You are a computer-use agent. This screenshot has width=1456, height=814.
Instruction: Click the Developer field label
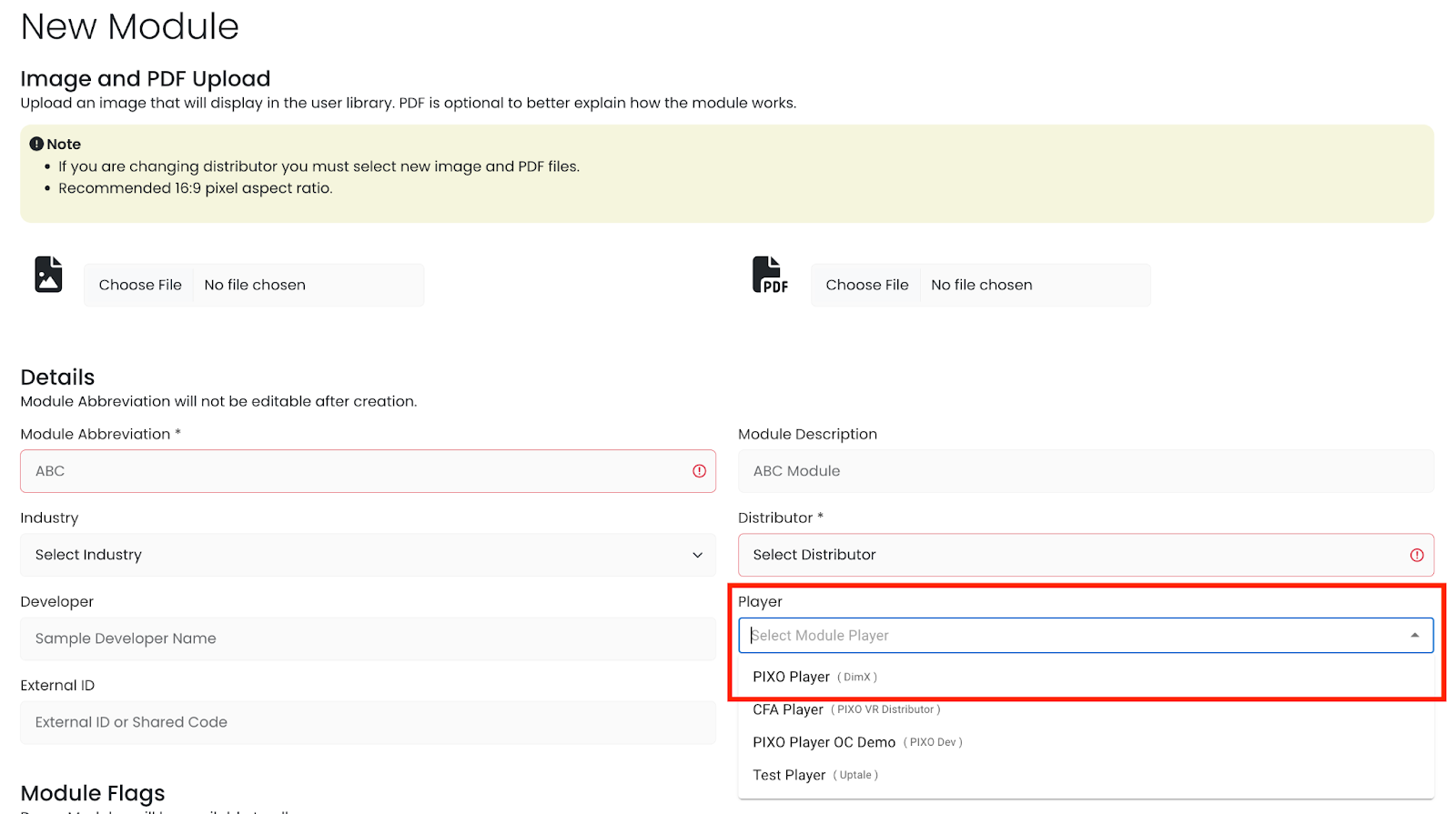(x=56, y=601)
